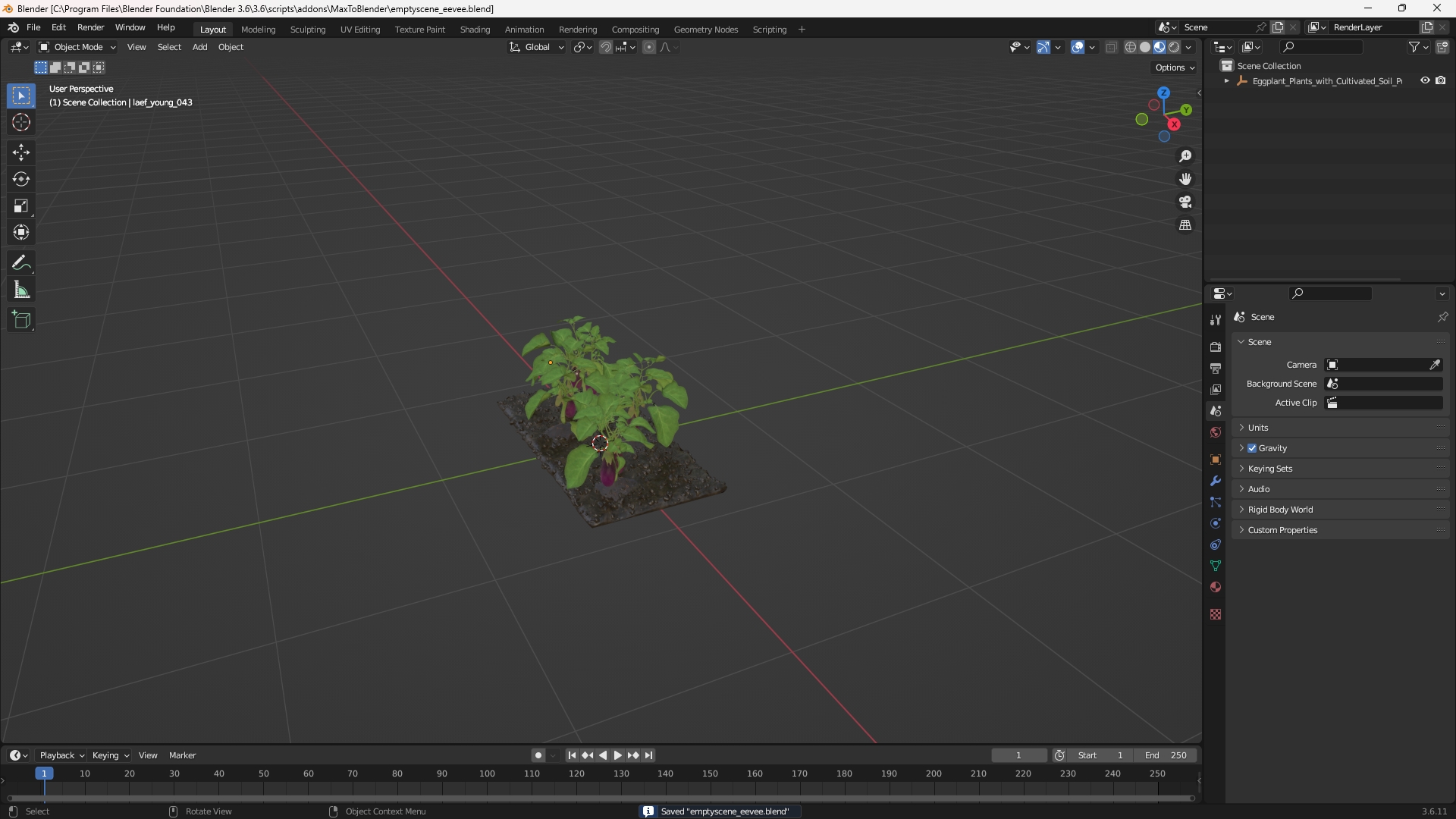Open the Object properties tab
Screen dimensions: 1456x819
pyautogui.click(x=1216, y=460)
